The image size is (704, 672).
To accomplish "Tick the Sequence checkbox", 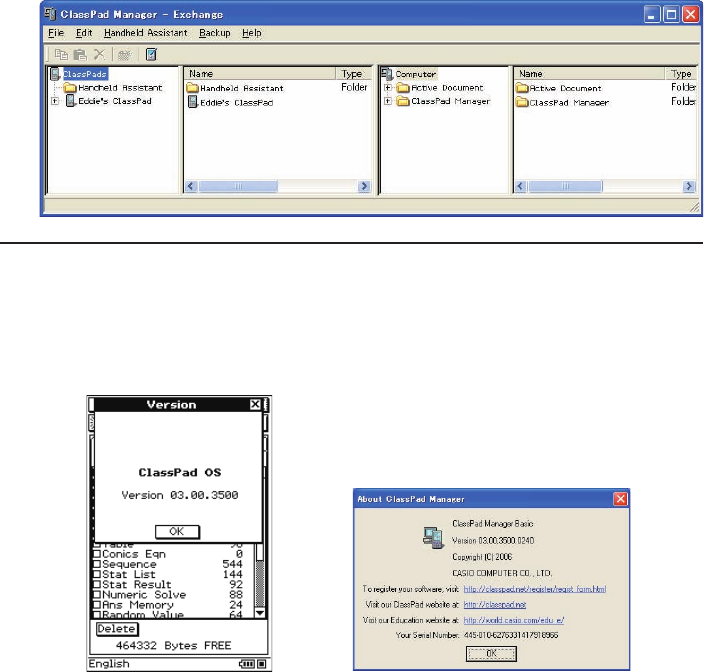I will (97, 564).
